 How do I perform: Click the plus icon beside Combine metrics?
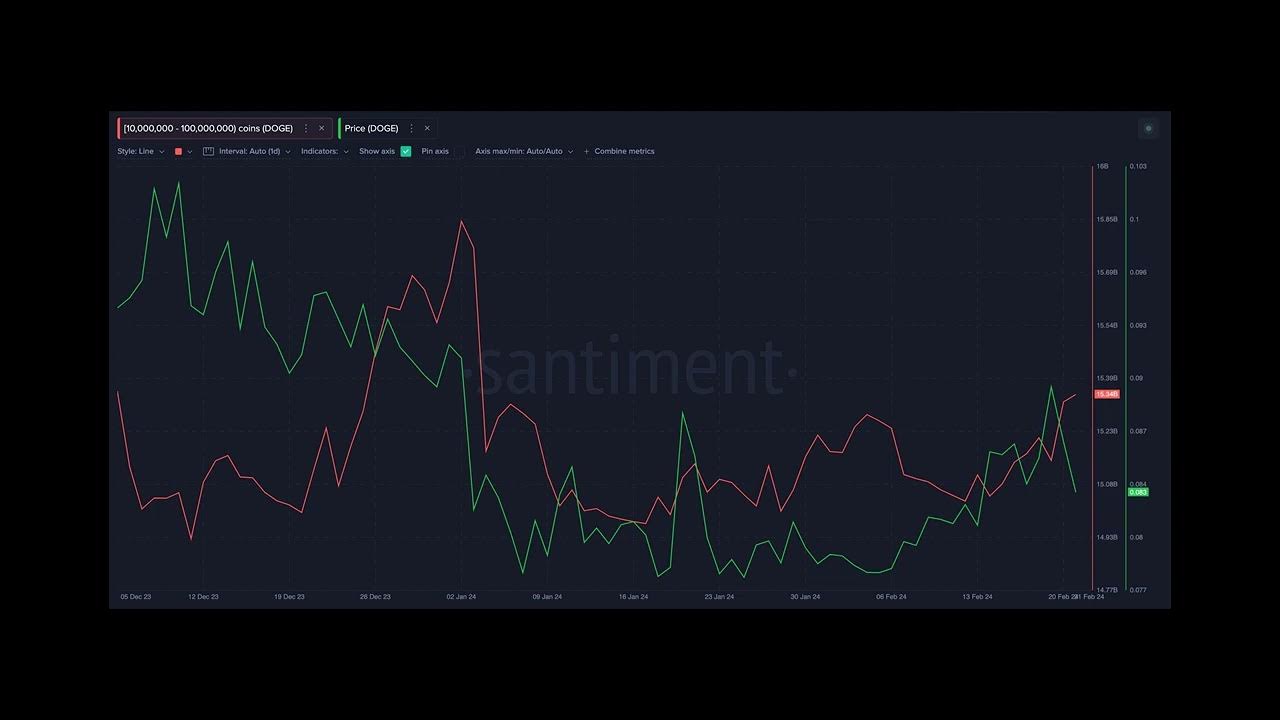click(x=586, y=152)
